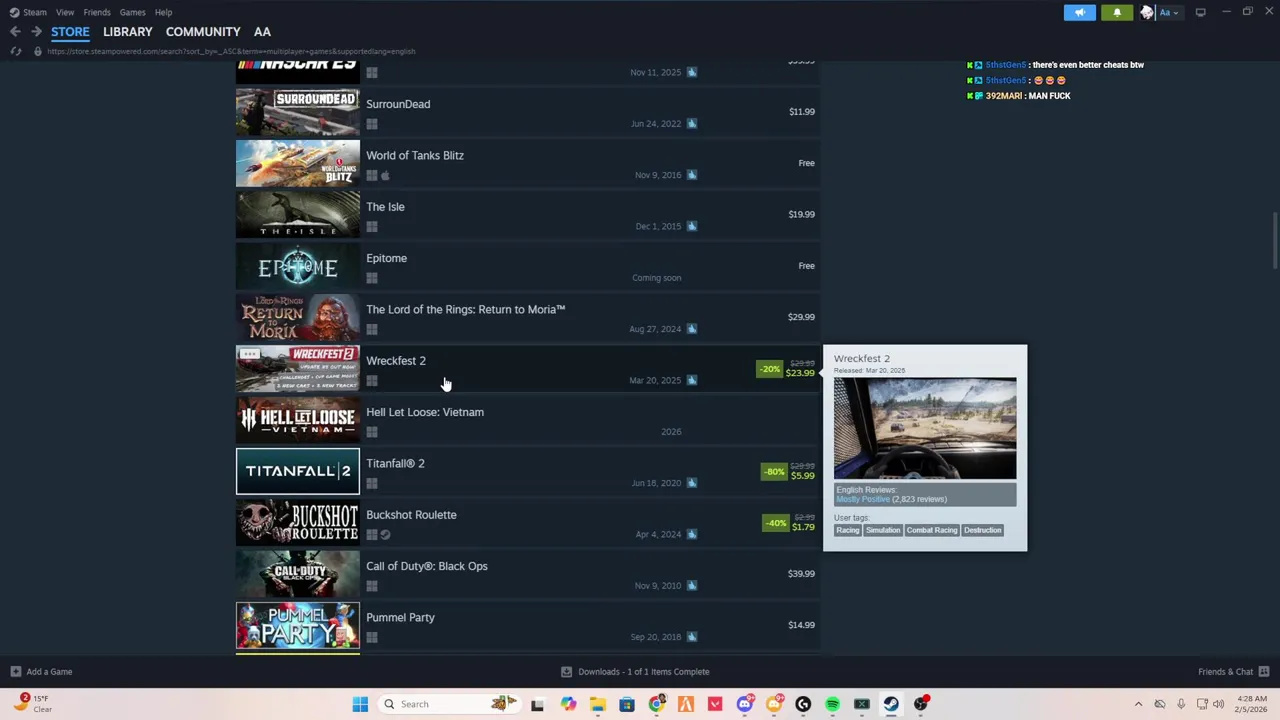The image size is (1280, 720).
Task: Open Chrome from the taskbar
Action: (x=656, y=704)
